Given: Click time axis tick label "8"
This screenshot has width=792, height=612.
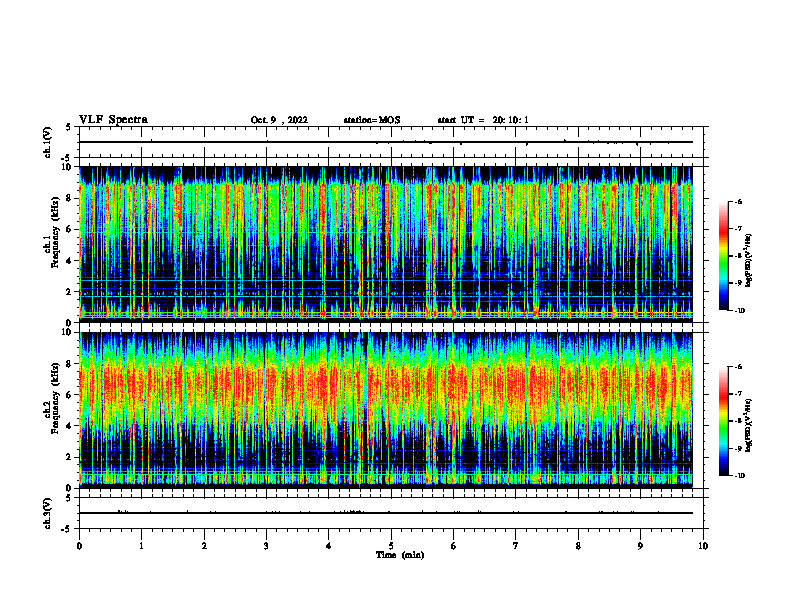Looking at the screenshot, I should (x=578, y=546).
